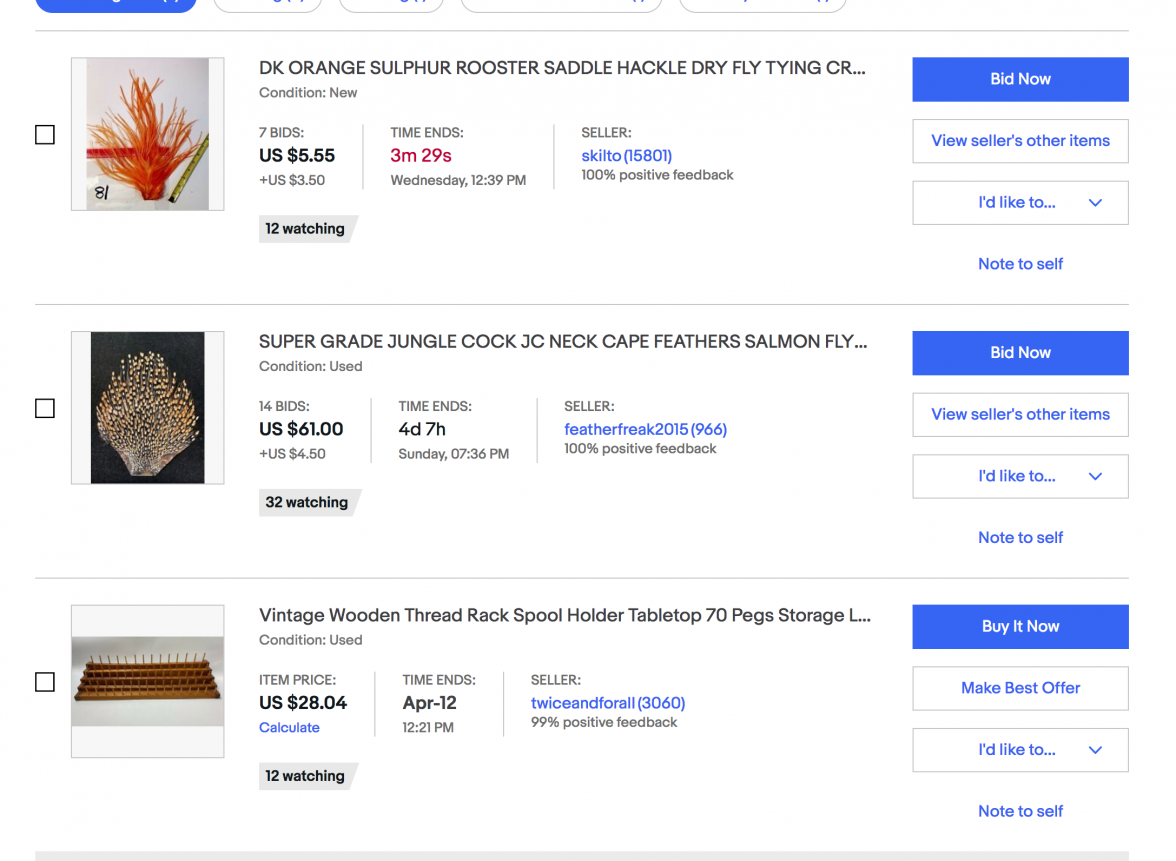Screen dimensions: 1176x861
Task: Calculate shipping for the thread rack
Action: pos(289,728)
